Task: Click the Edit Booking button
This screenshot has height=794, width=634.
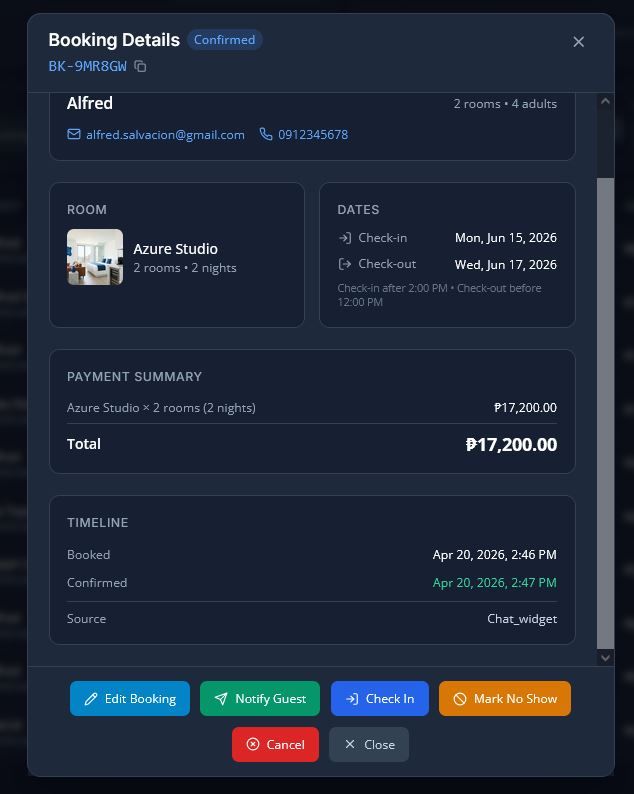Action: tap(130, 699)
